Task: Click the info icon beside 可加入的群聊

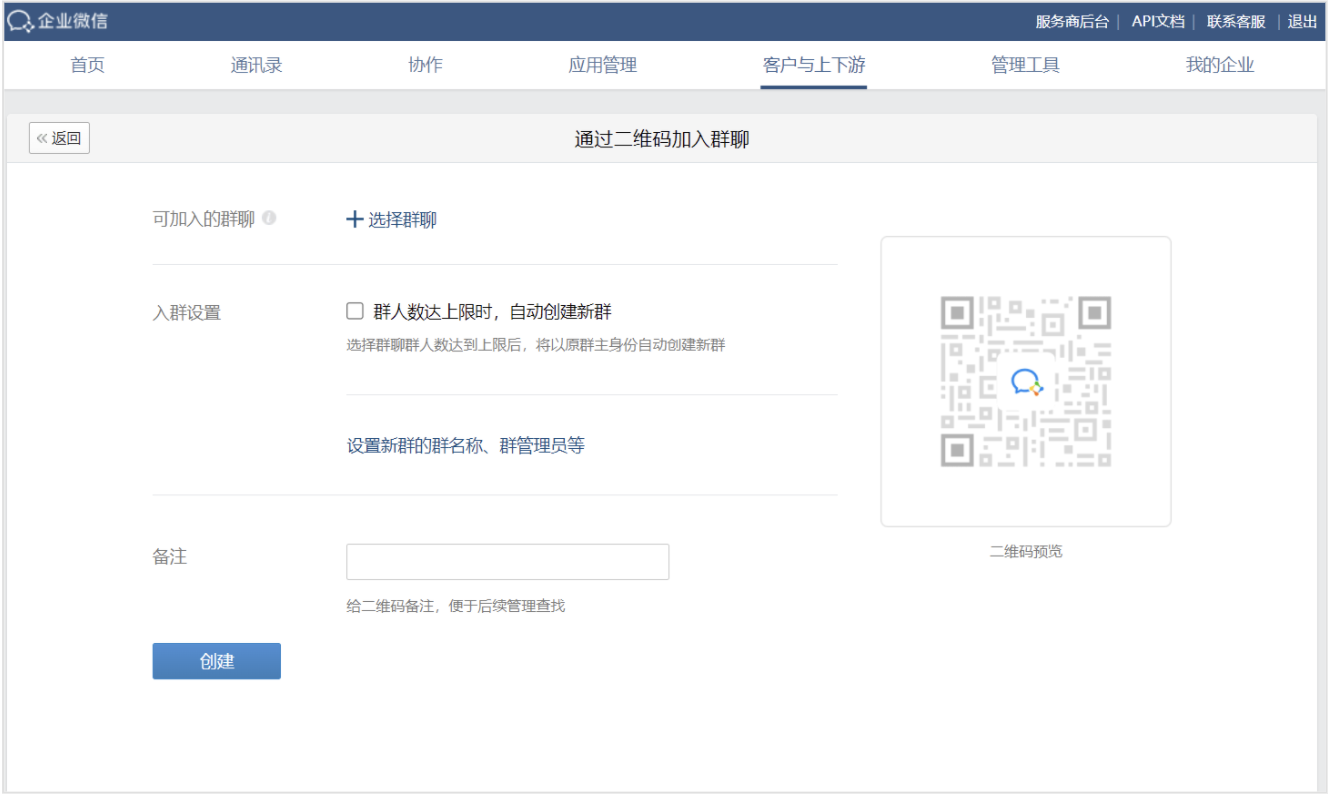Action: 269,218
